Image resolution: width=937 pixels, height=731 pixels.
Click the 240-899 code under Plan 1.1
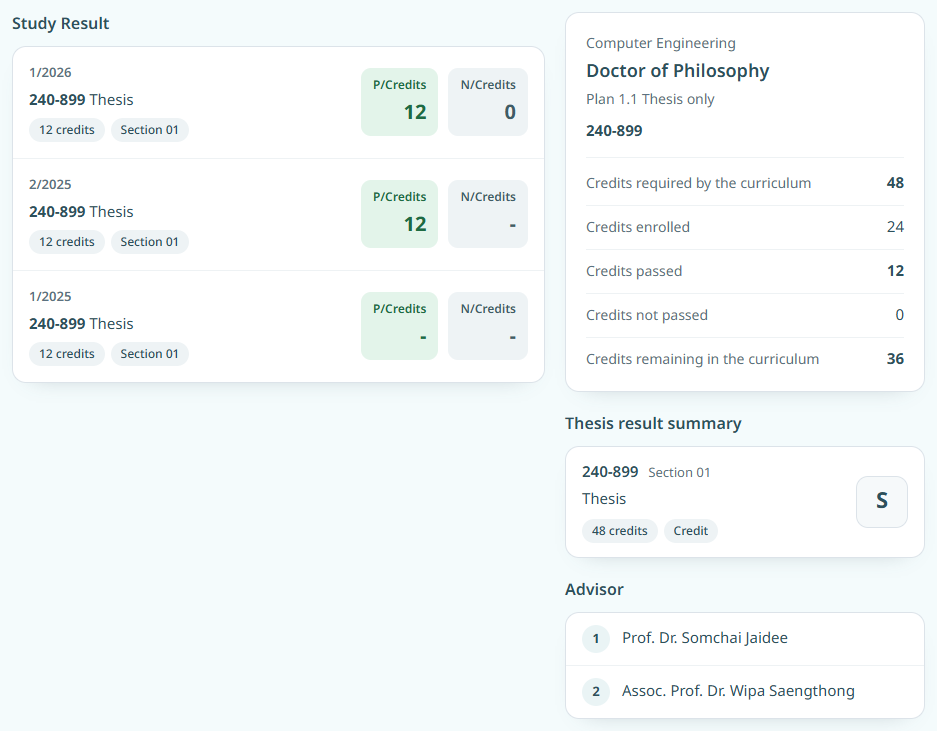[614, 131]
